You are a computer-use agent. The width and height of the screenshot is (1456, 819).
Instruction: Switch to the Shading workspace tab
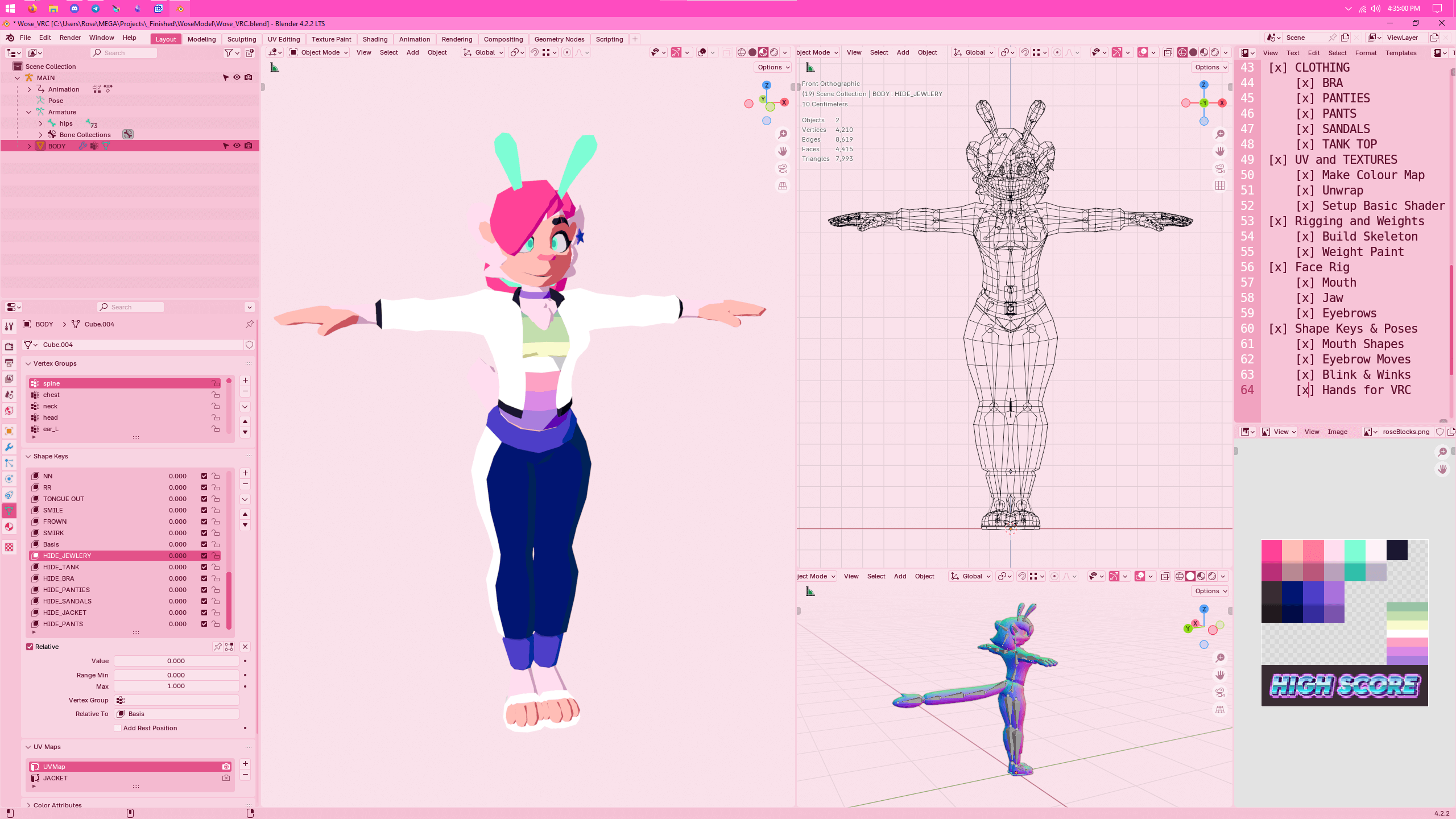(x=375, y=39)
